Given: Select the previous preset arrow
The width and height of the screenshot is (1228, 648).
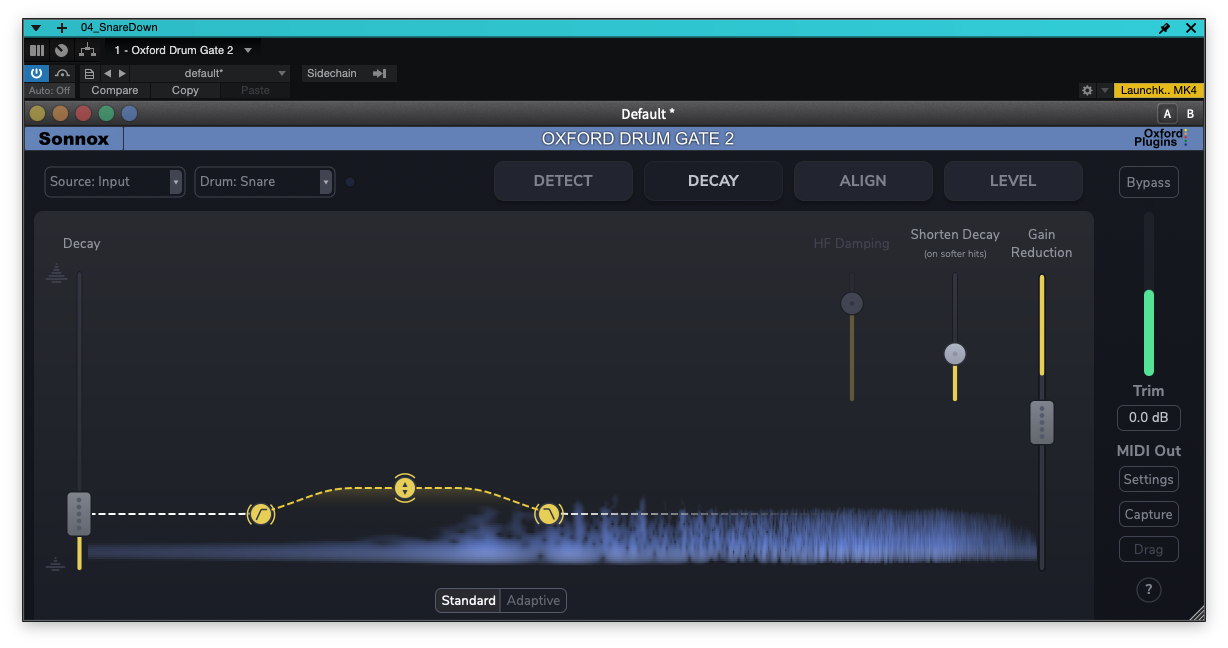Looking at the screenshot, I should 108,73.
